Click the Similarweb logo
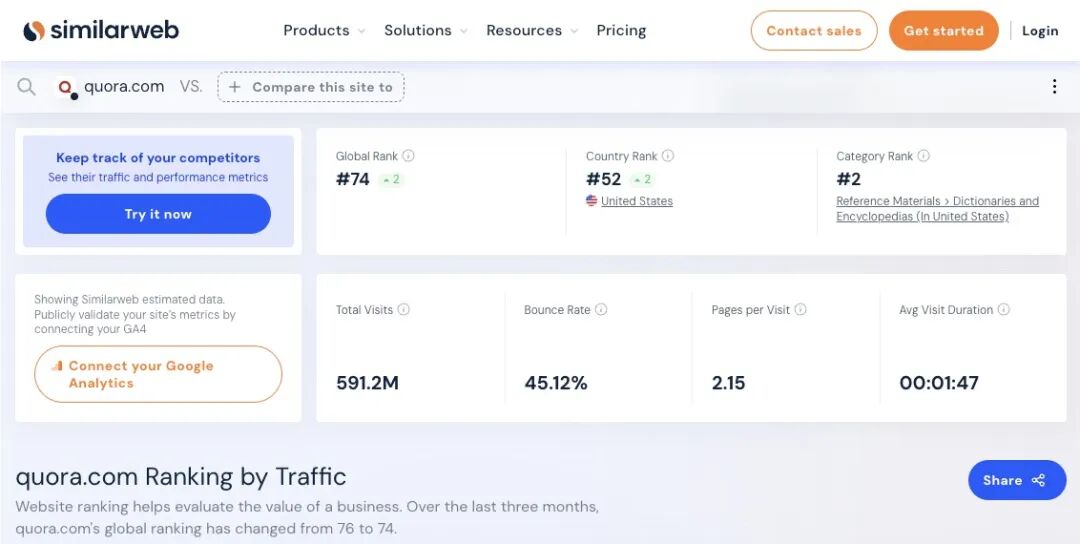The height and width of the screenshot is (544, 1080). [101, 30]
